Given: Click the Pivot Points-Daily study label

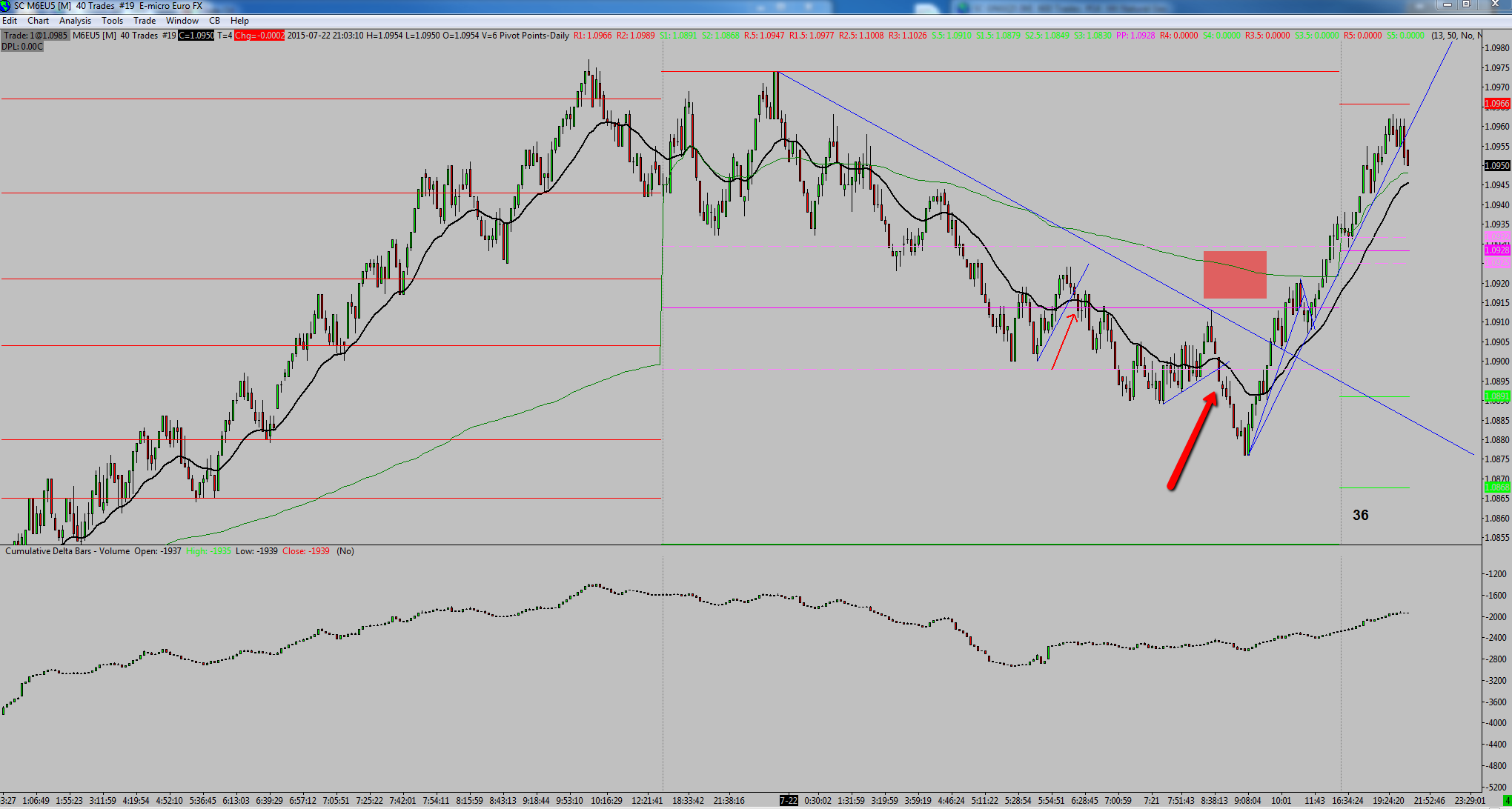Looking at the screenshot, I should coord(534,36).
